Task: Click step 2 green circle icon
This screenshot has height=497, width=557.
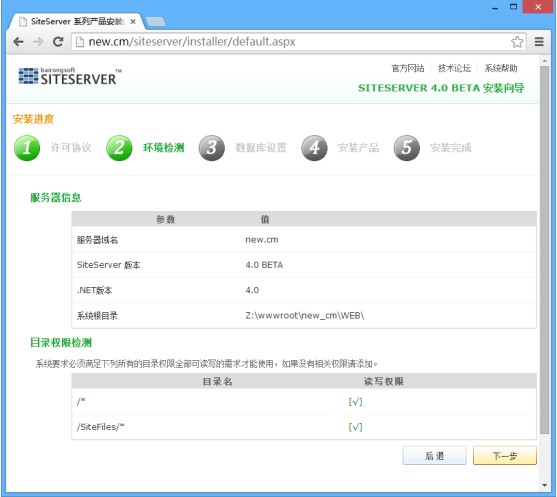Action: coord(119,148)
